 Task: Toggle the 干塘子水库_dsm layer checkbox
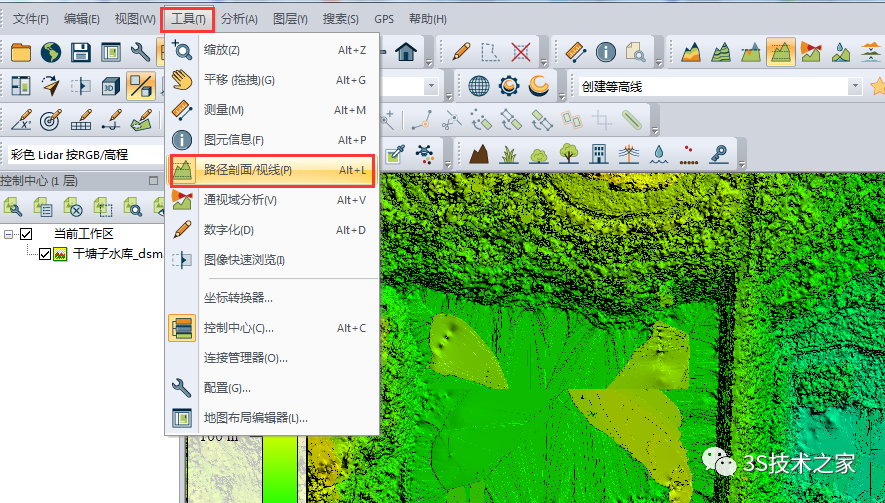tap(45, 254)
